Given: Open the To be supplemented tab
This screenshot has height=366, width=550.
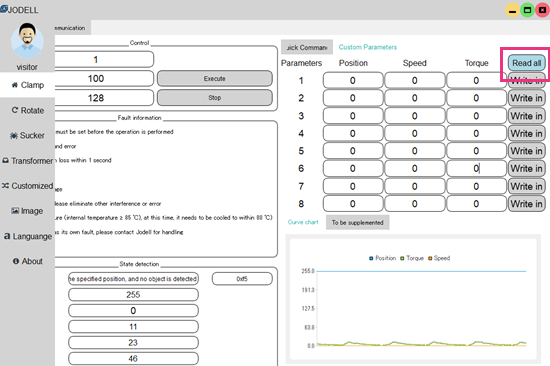Looking at the screenshot, I should pos(357,222).
